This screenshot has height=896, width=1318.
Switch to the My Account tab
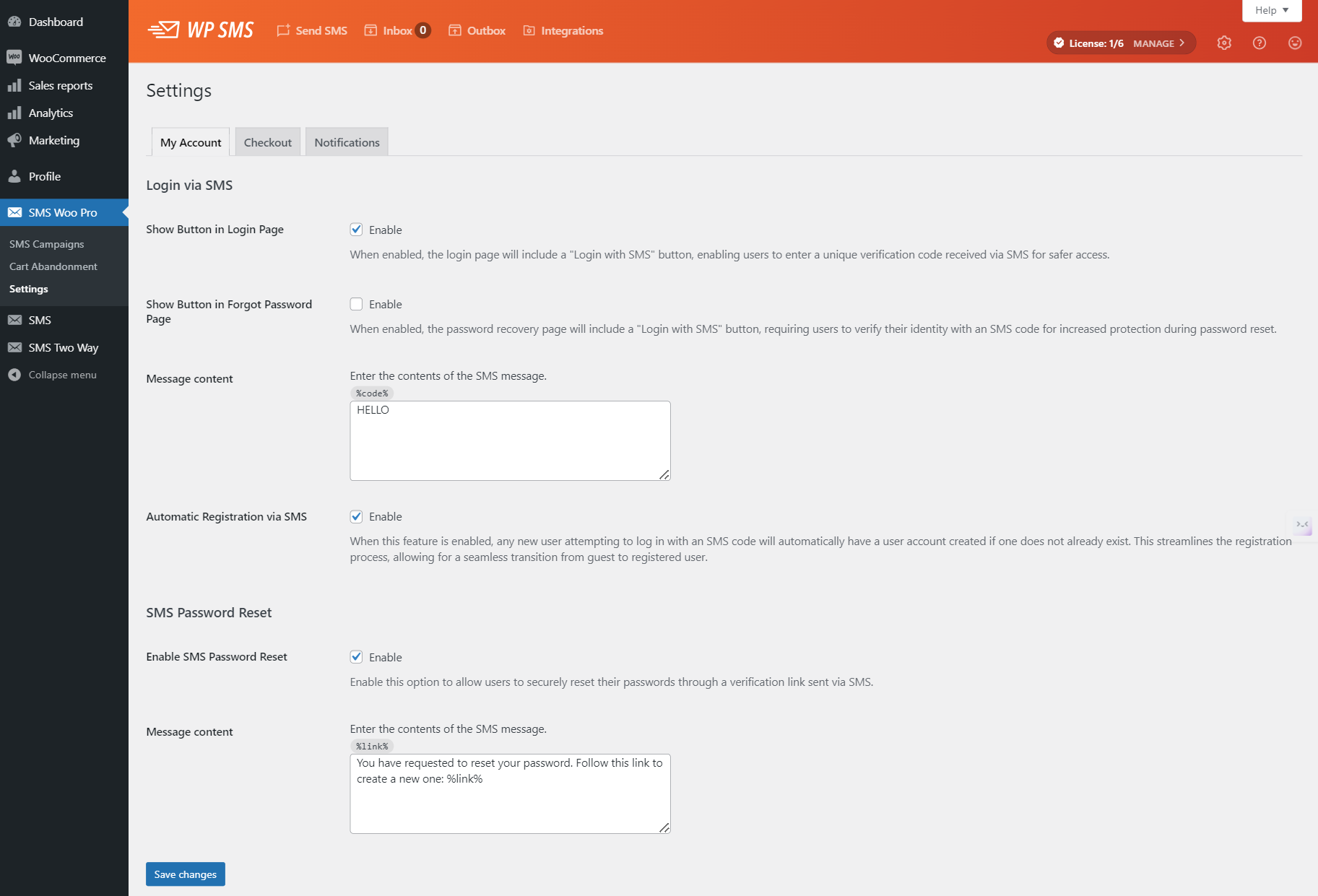[191, 142]
